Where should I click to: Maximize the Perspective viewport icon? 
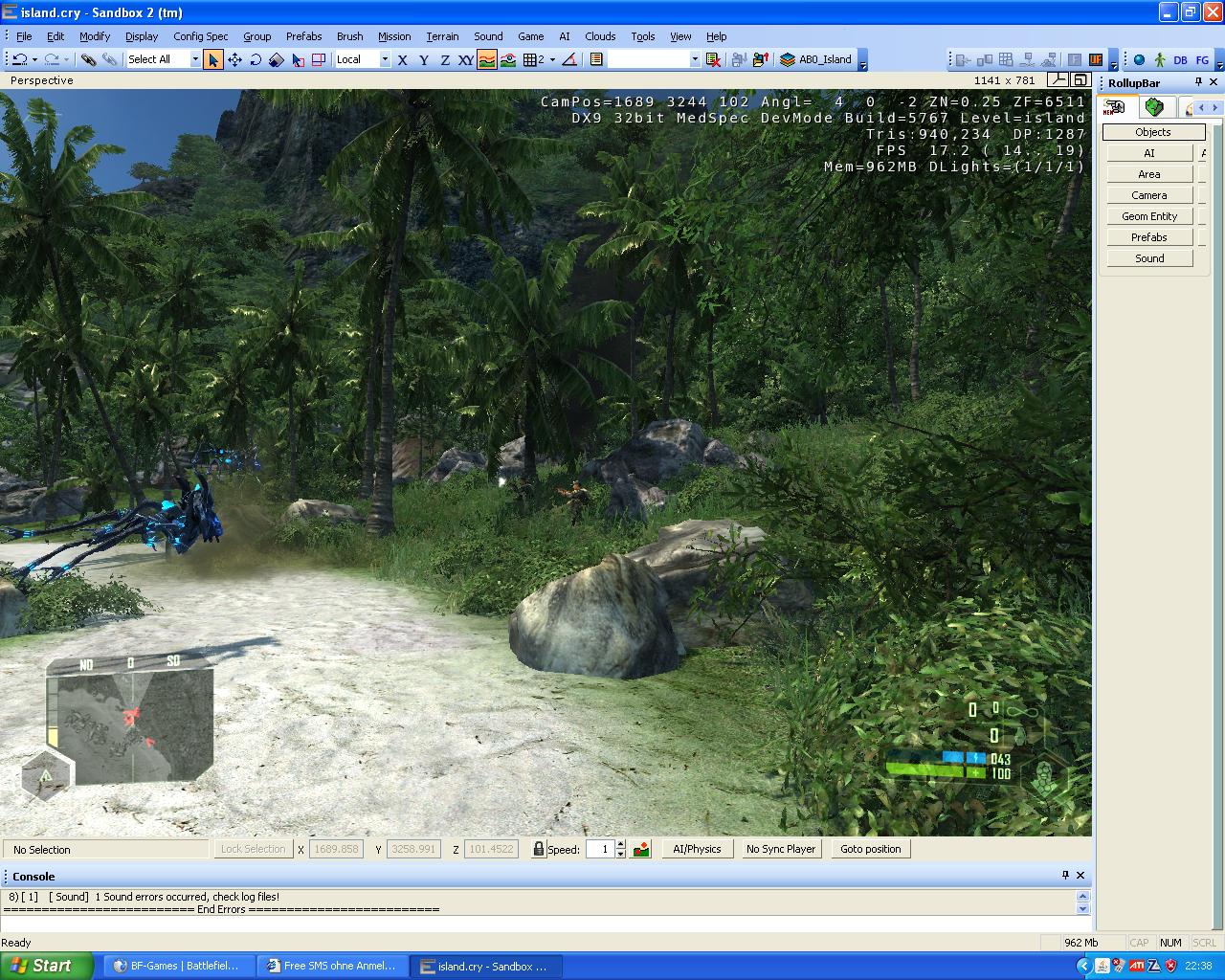click(x=1080, y=80)
